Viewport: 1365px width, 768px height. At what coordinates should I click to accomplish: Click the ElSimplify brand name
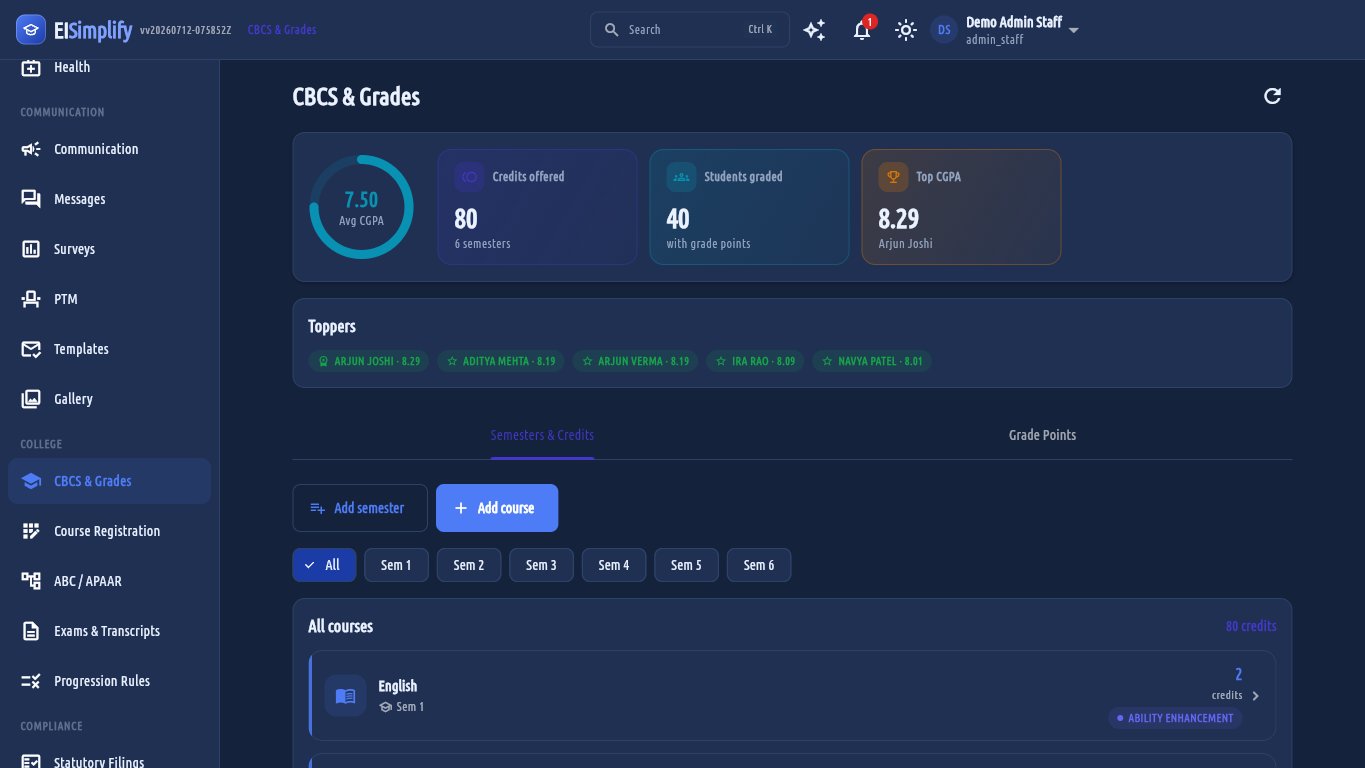[93, 30]
